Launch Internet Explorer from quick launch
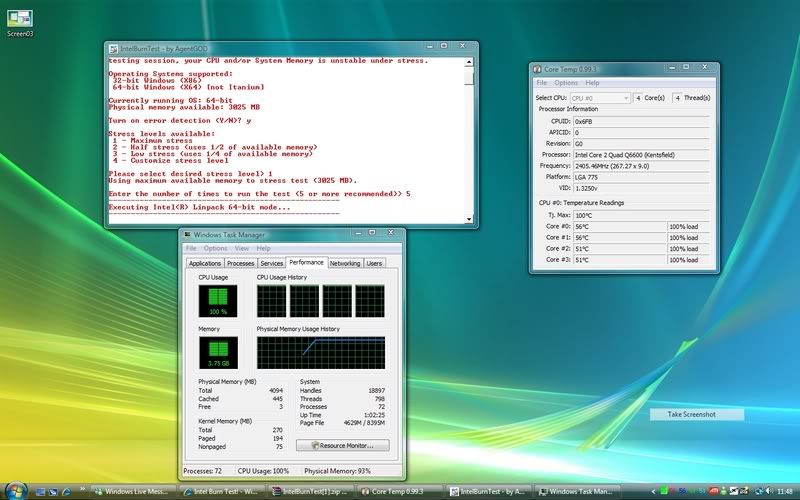 [66, 492]
